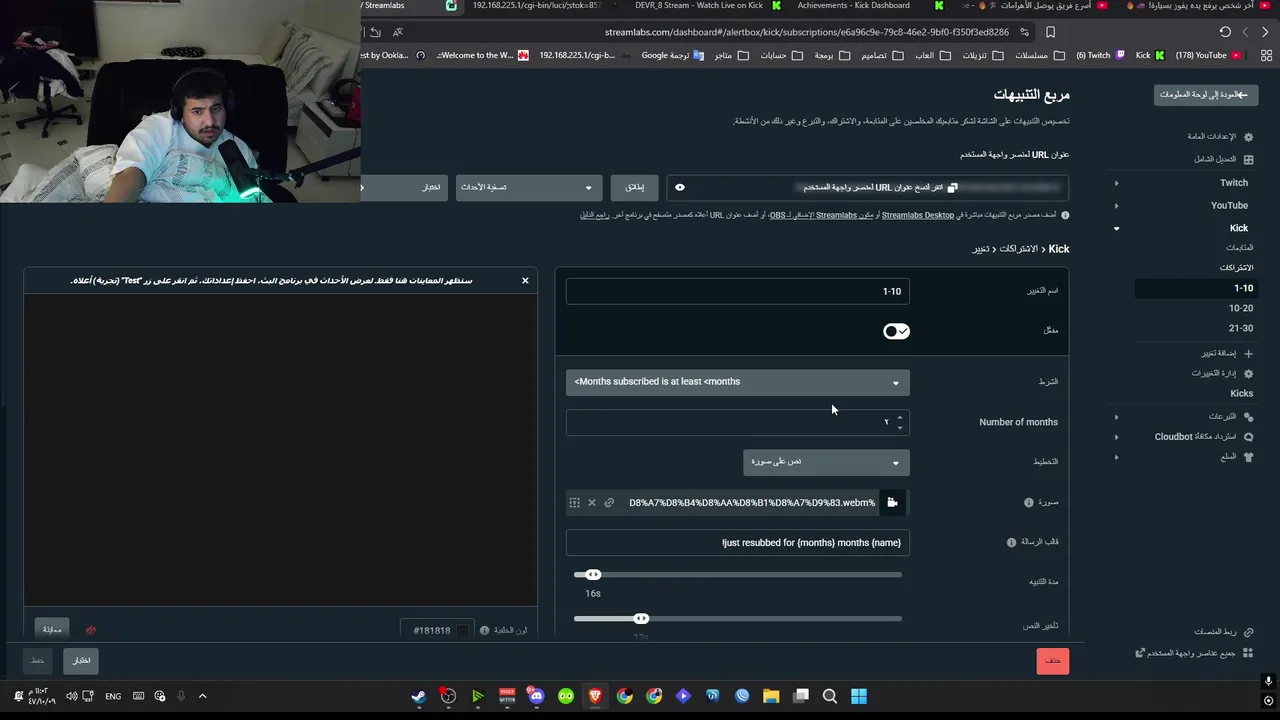The height and width of the screenshot is (720, 1280).
Task: Open all widgets grid icon in sidebar
Action: coord(1248,653)
